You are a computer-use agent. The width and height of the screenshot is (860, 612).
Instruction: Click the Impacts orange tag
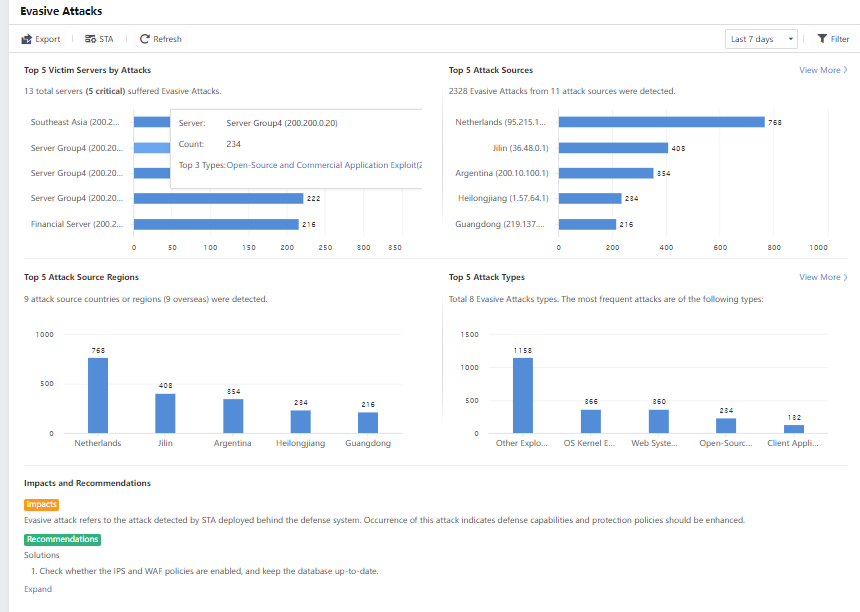(42, 504)
